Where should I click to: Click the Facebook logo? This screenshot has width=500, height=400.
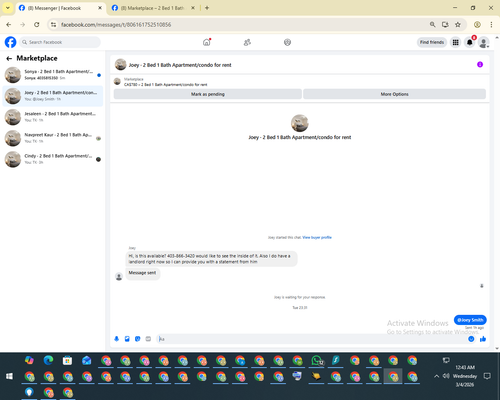point(10,42)
